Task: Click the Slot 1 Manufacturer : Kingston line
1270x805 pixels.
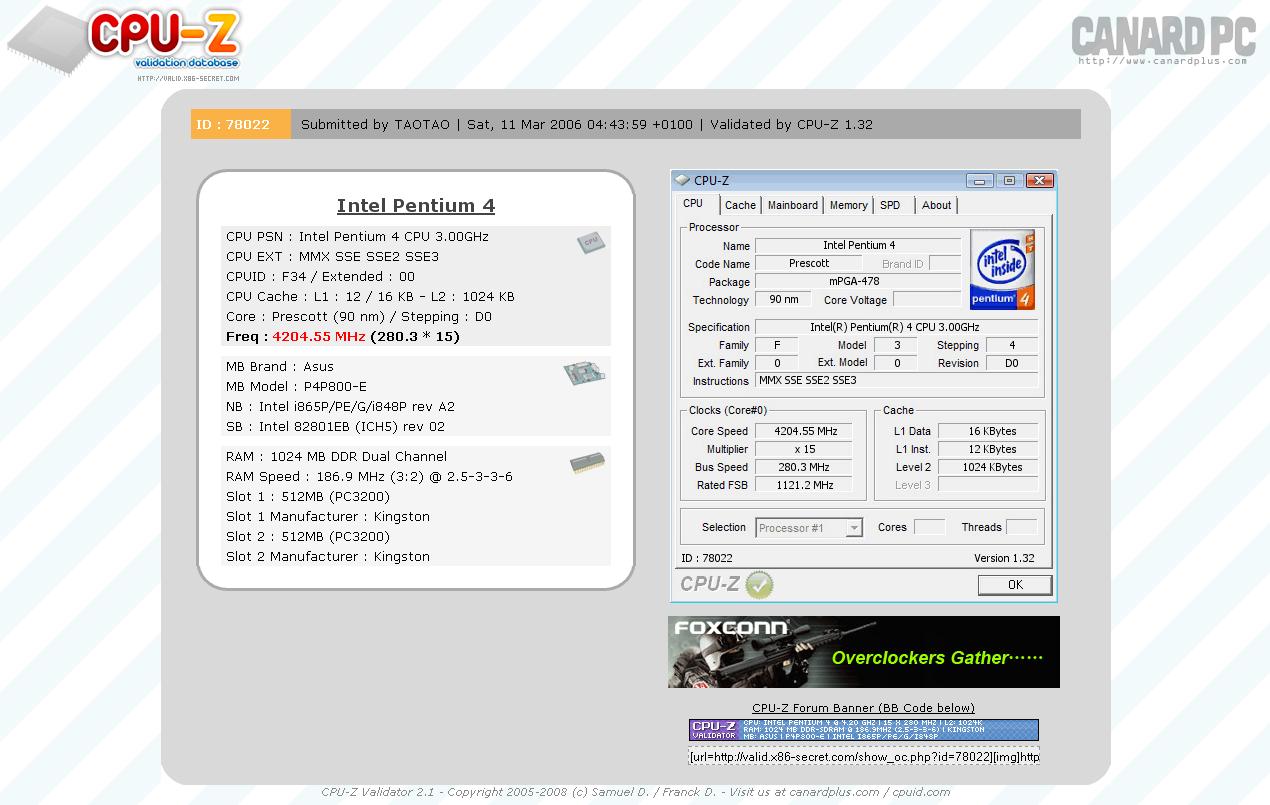Action: point(328,517)
